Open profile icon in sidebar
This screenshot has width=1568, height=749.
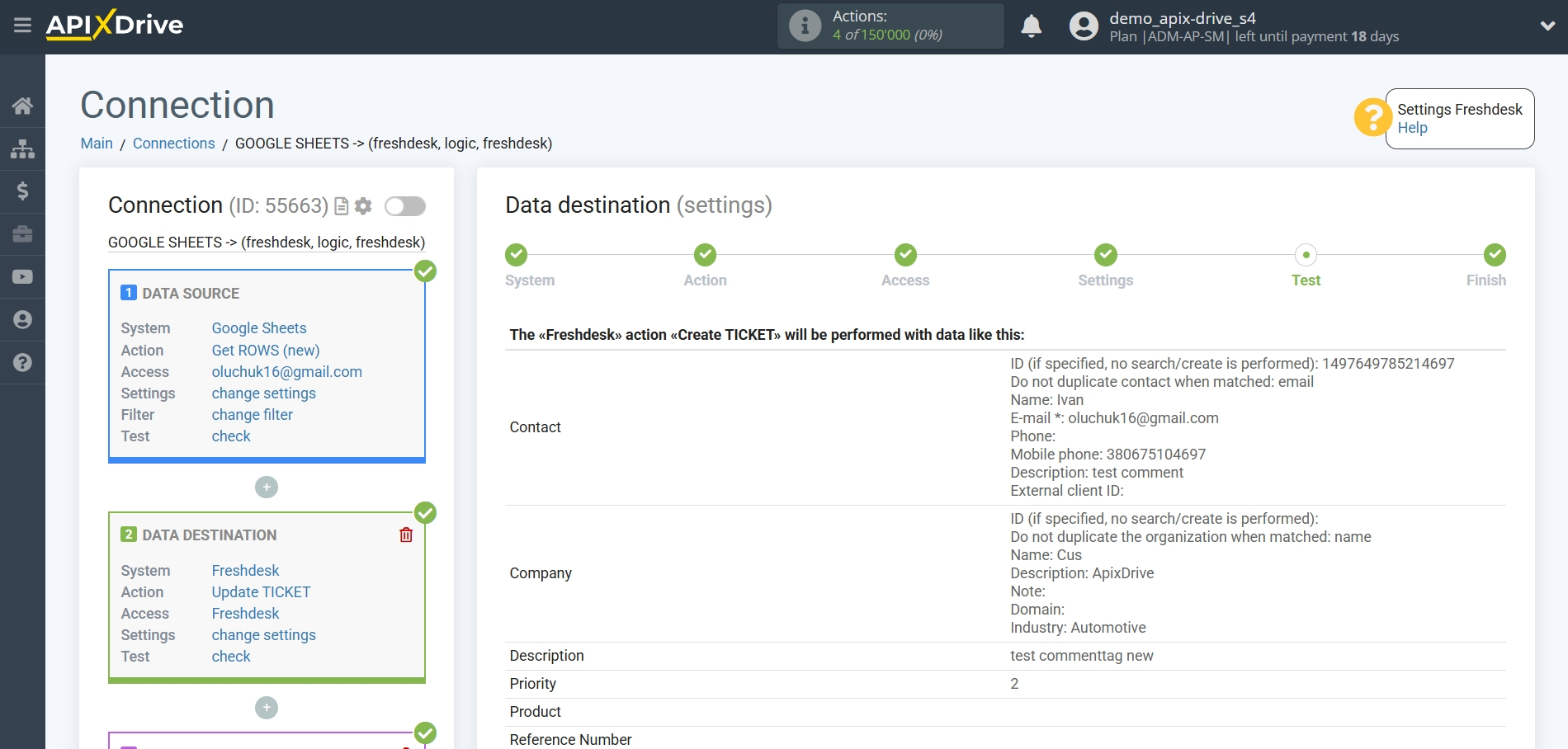(22, 320)
